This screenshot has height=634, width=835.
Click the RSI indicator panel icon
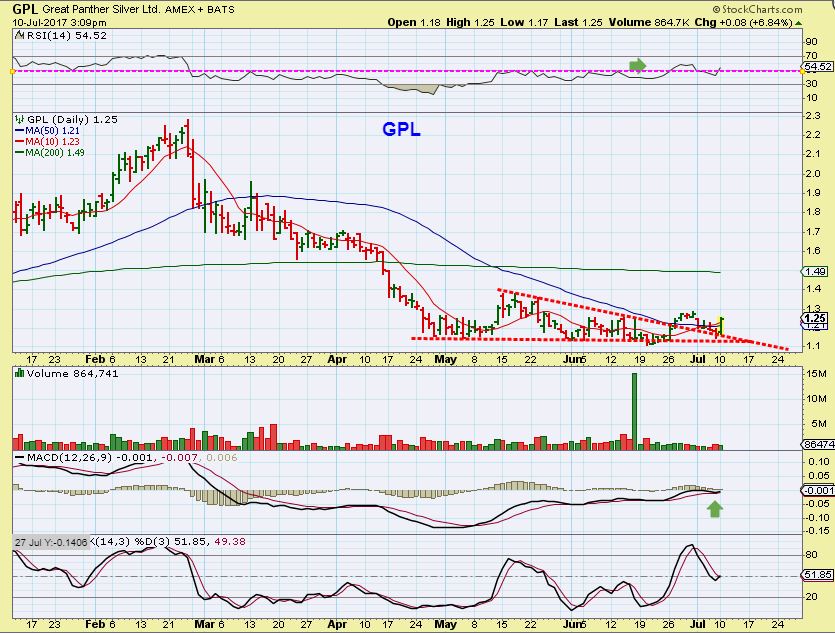click(20, 36)
